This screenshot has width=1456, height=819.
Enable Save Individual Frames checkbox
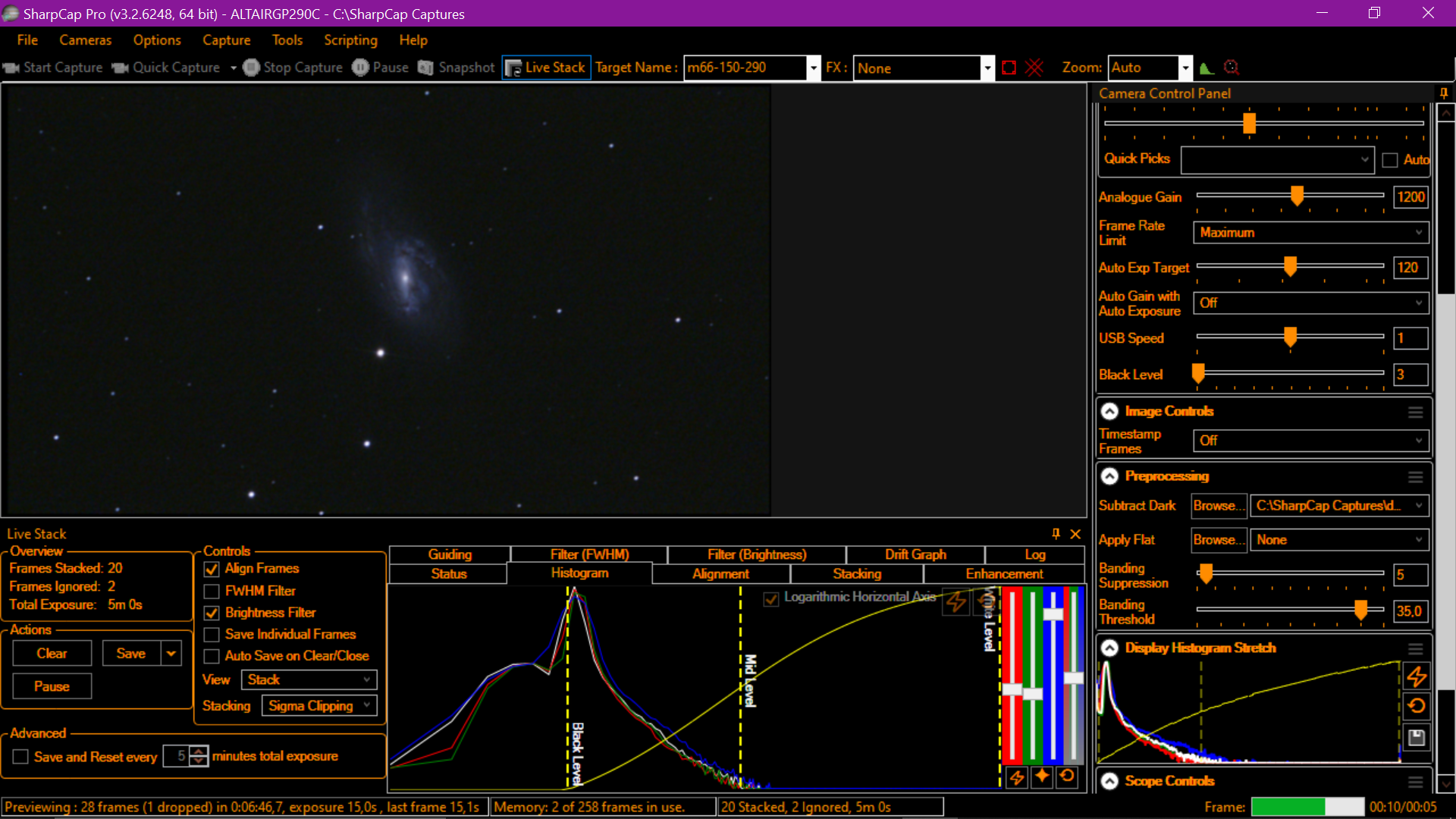[212, 634]
